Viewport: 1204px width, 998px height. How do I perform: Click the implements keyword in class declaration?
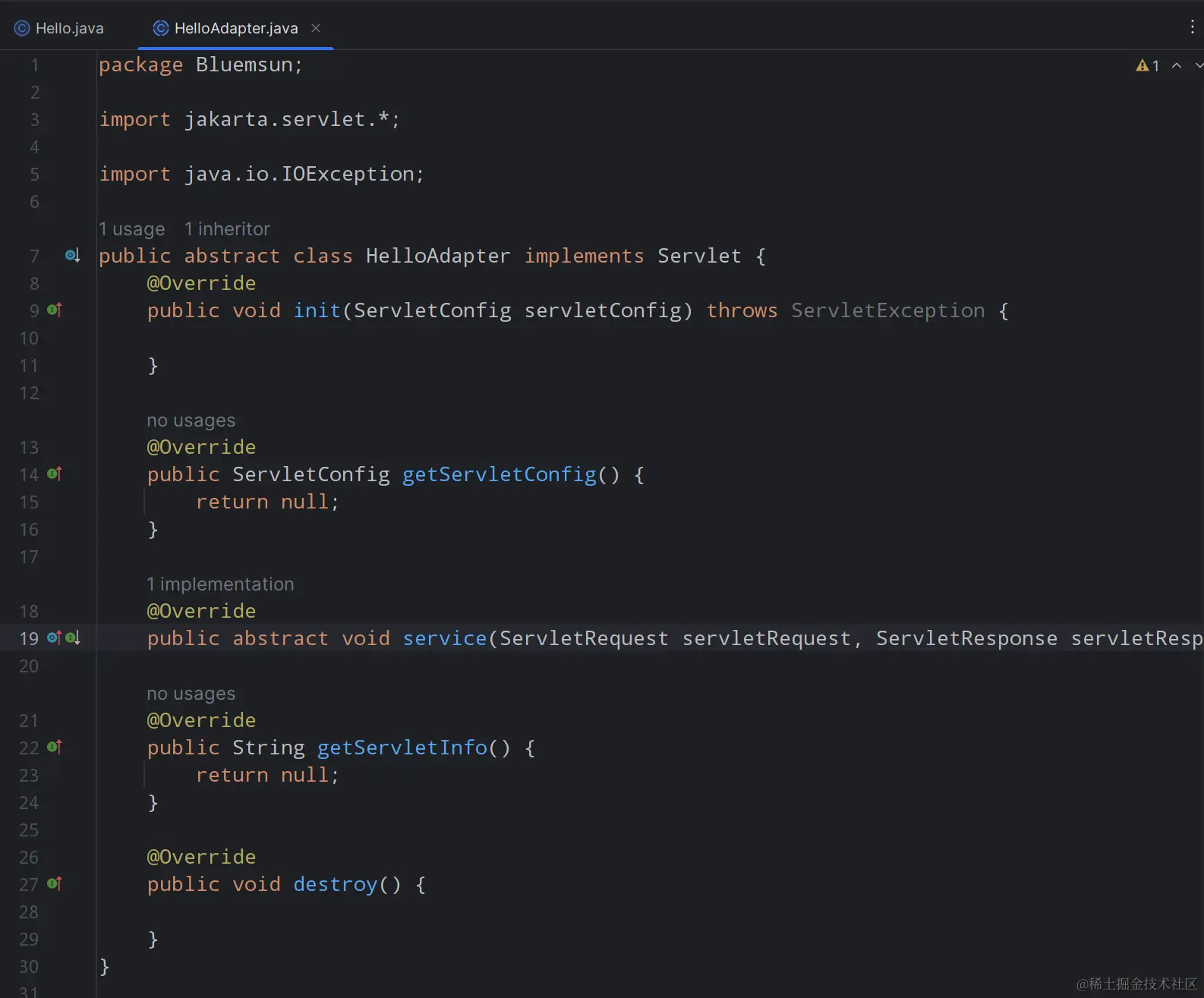point(585,256)
